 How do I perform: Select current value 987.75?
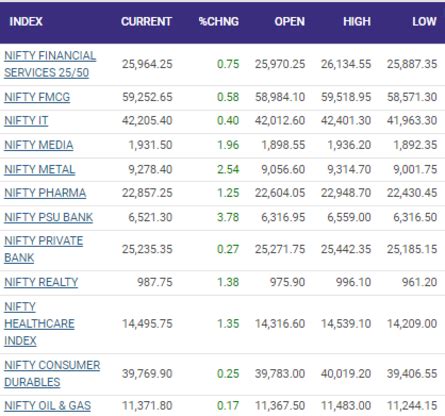coord(155,282)
